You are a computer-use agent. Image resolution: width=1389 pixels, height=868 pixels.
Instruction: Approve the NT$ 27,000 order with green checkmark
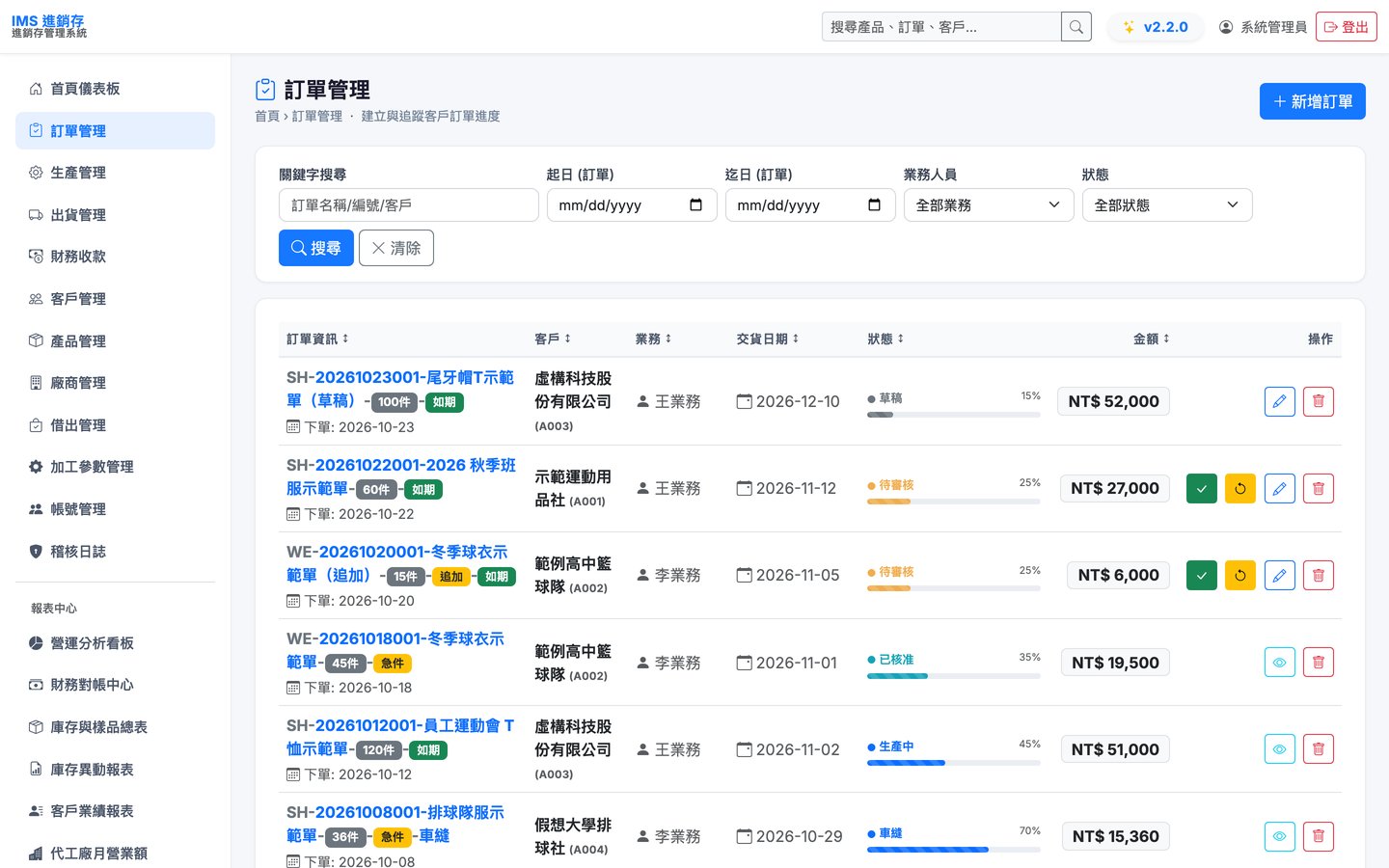coord(1202,488)
